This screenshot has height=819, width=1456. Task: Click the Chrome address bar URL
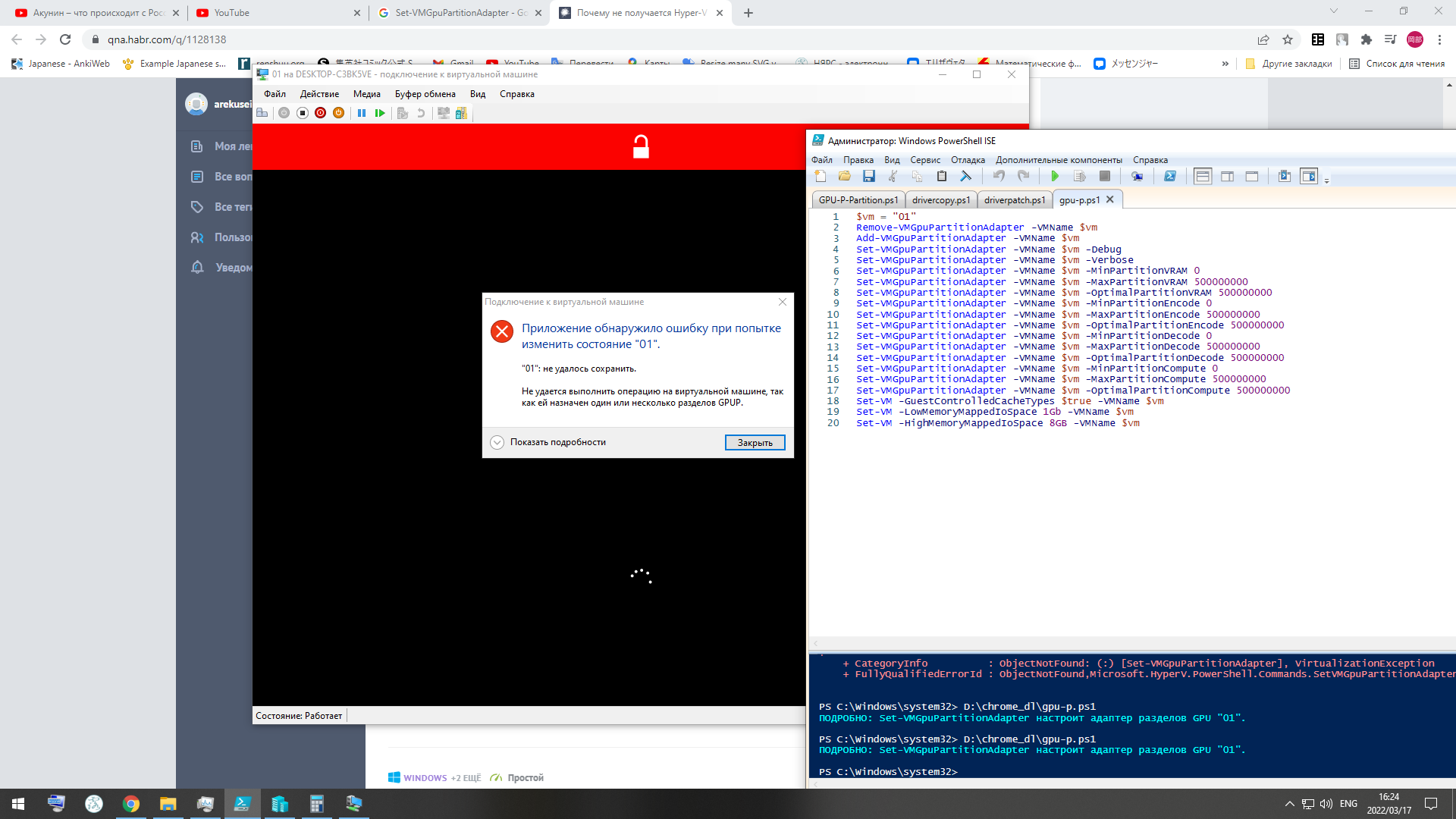[167, 39]
